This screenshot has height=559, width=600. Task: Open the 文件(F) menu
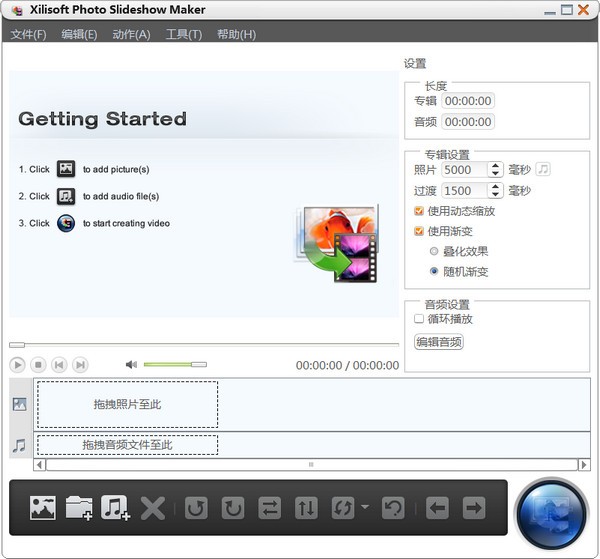[x=28, y=34]
